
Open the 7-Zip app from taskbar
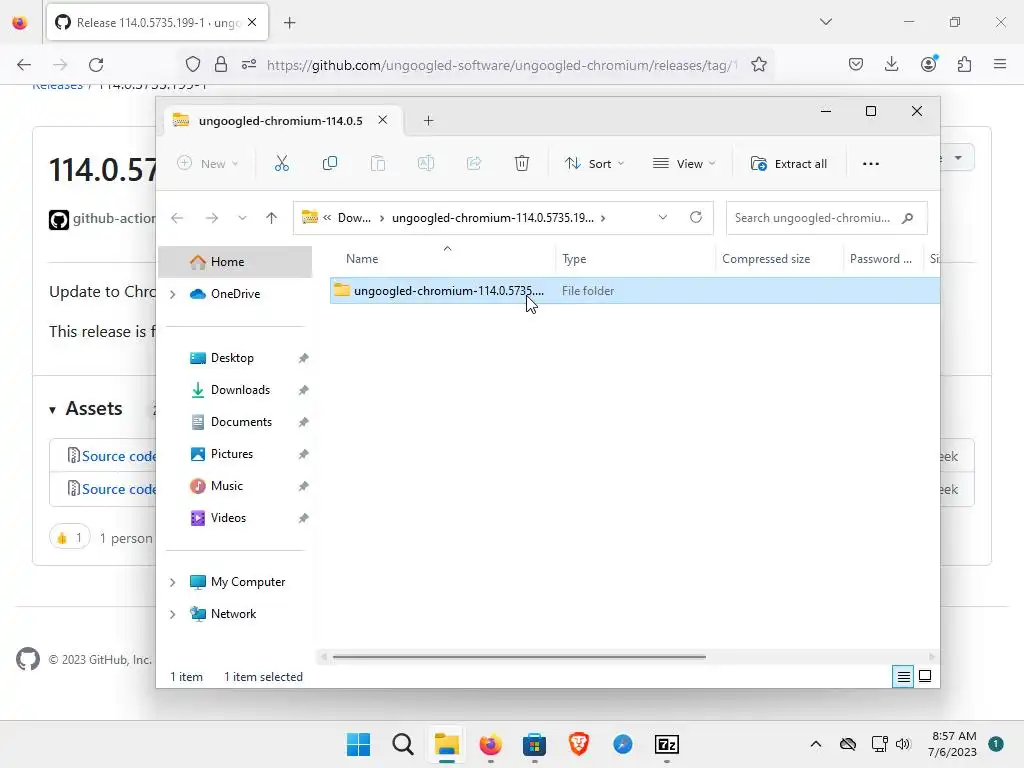667,744
